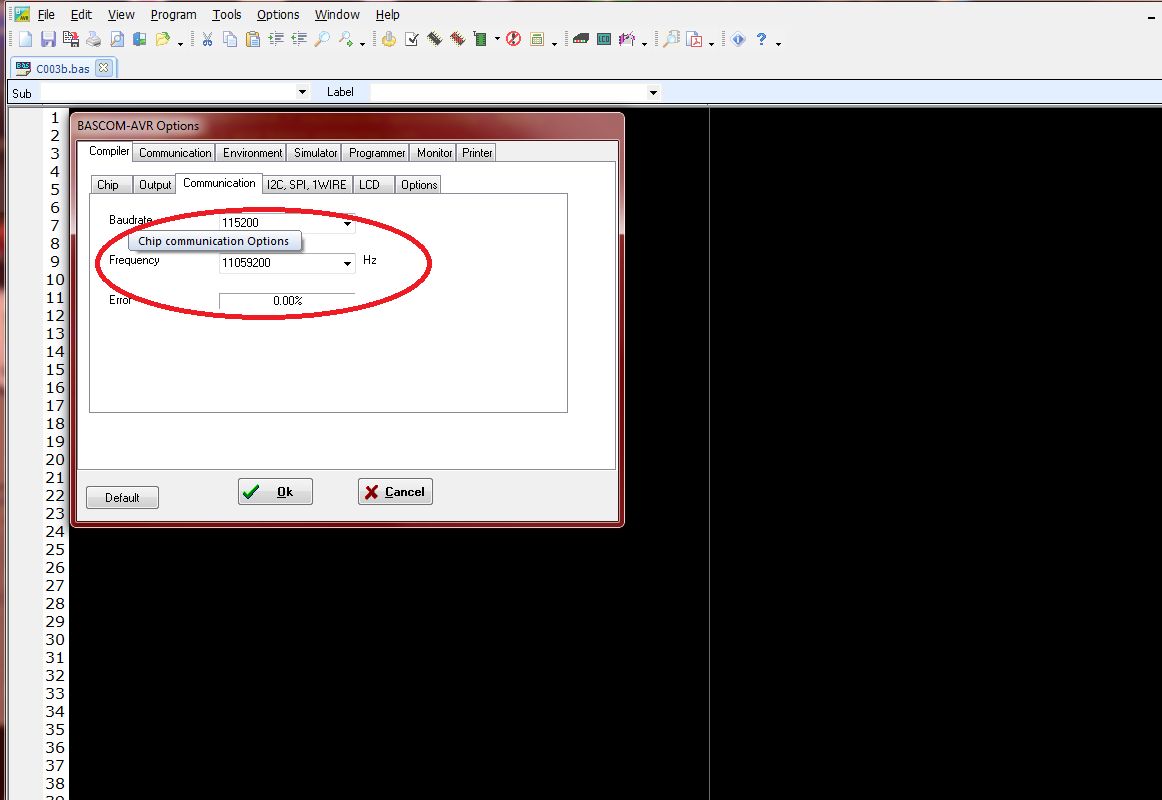The width and height of the screenshot is (1162, 800).
Task: Open the Tools menu
Action: (x=227, y=14)
